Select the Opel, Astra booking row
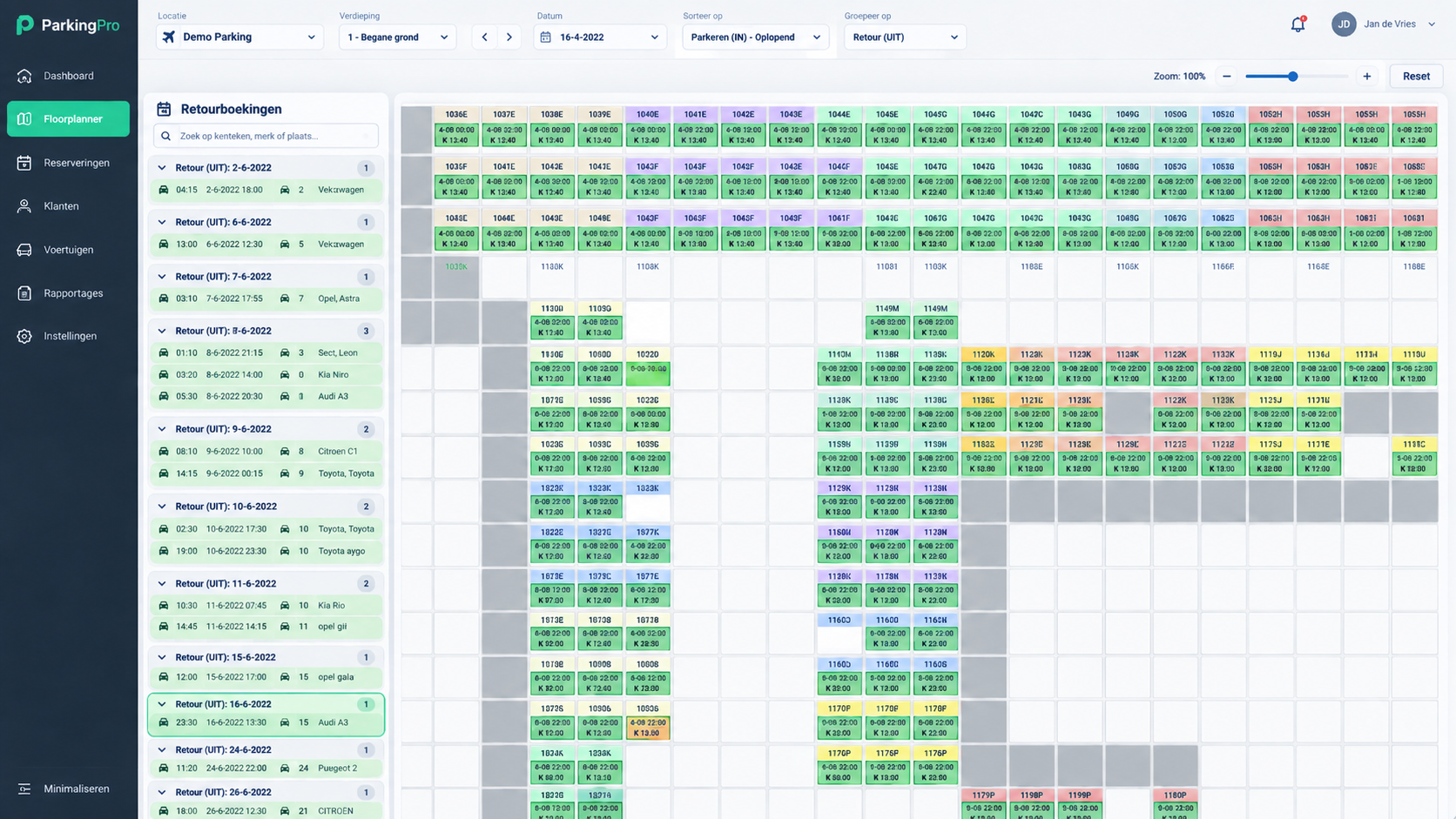1456x819 pixels. (266, 299)
